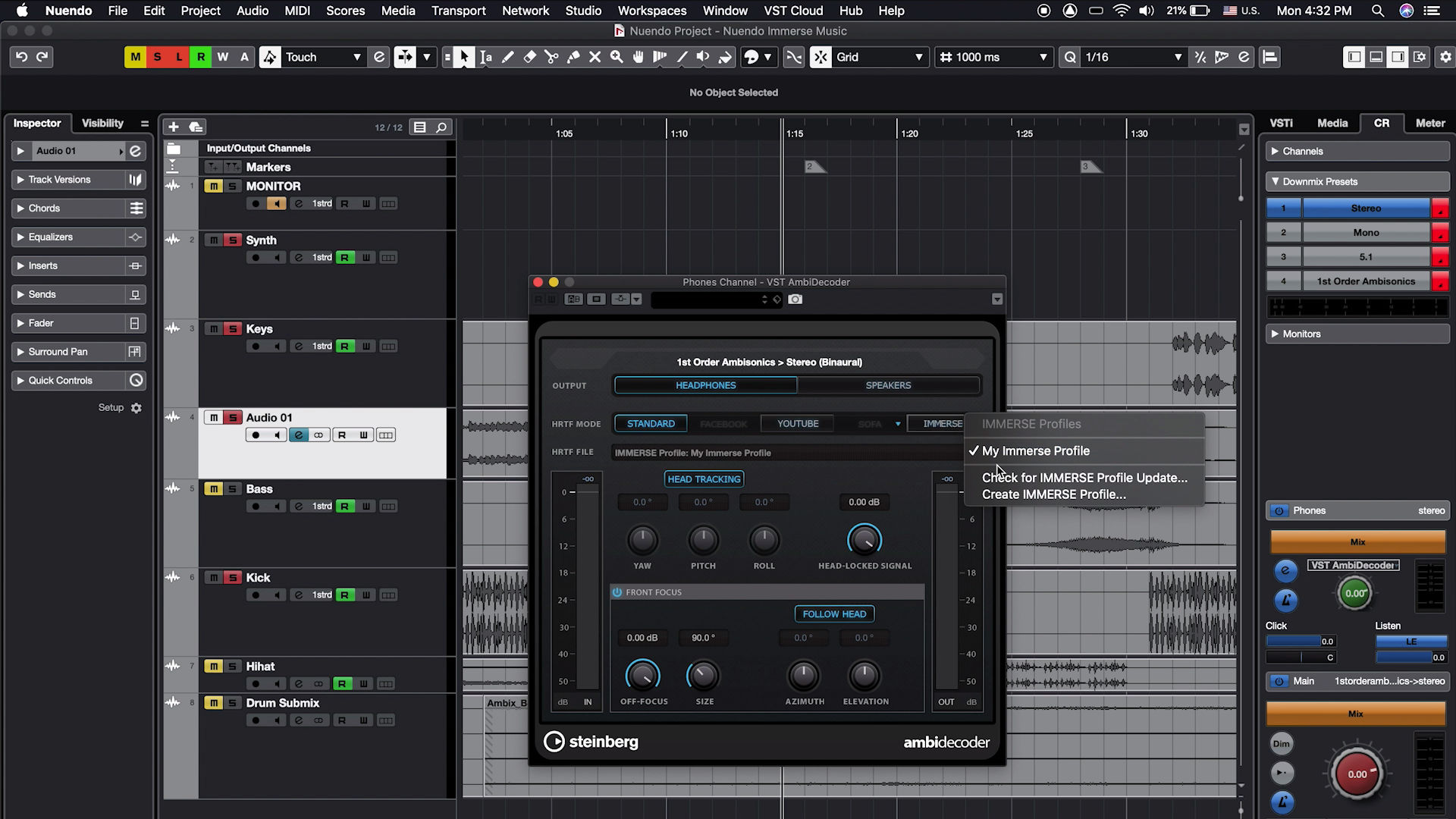Switch output to Speakers

coord(888,385)
